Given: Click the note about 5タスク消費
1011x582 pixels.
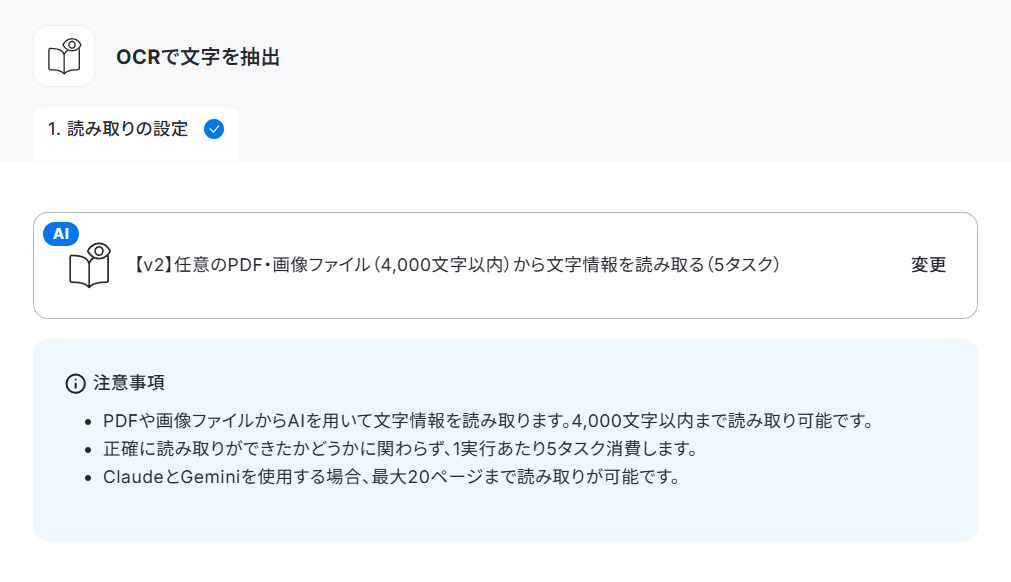Looking at the screenshot, I should coord(400,449).
